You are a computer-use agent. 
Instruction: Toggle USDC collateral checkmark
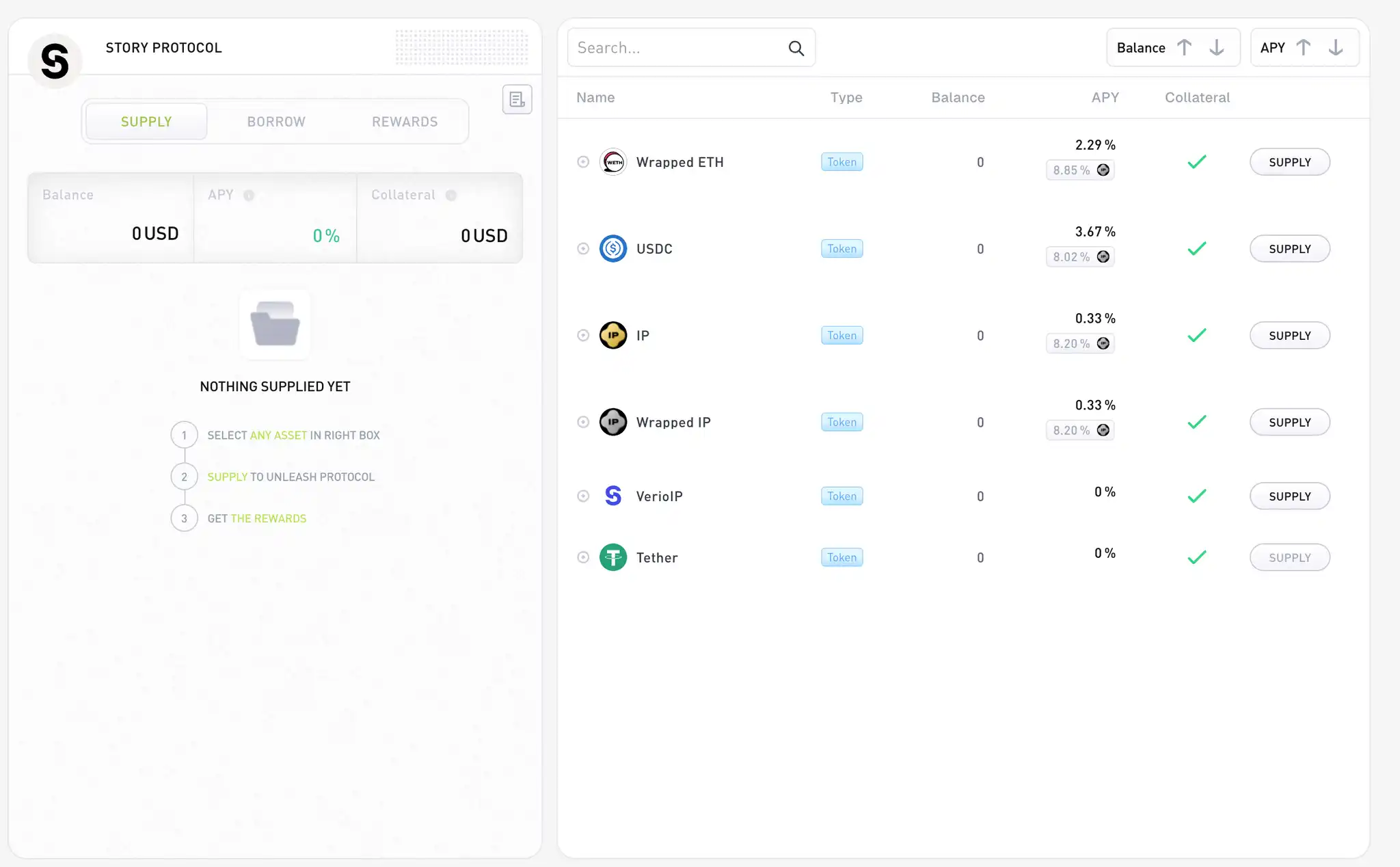pyautogui.click(x=1197, y=249)
